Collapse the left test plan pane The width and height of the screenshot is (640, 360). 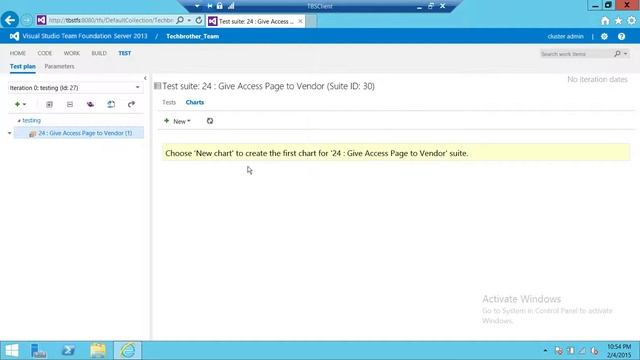145,78
